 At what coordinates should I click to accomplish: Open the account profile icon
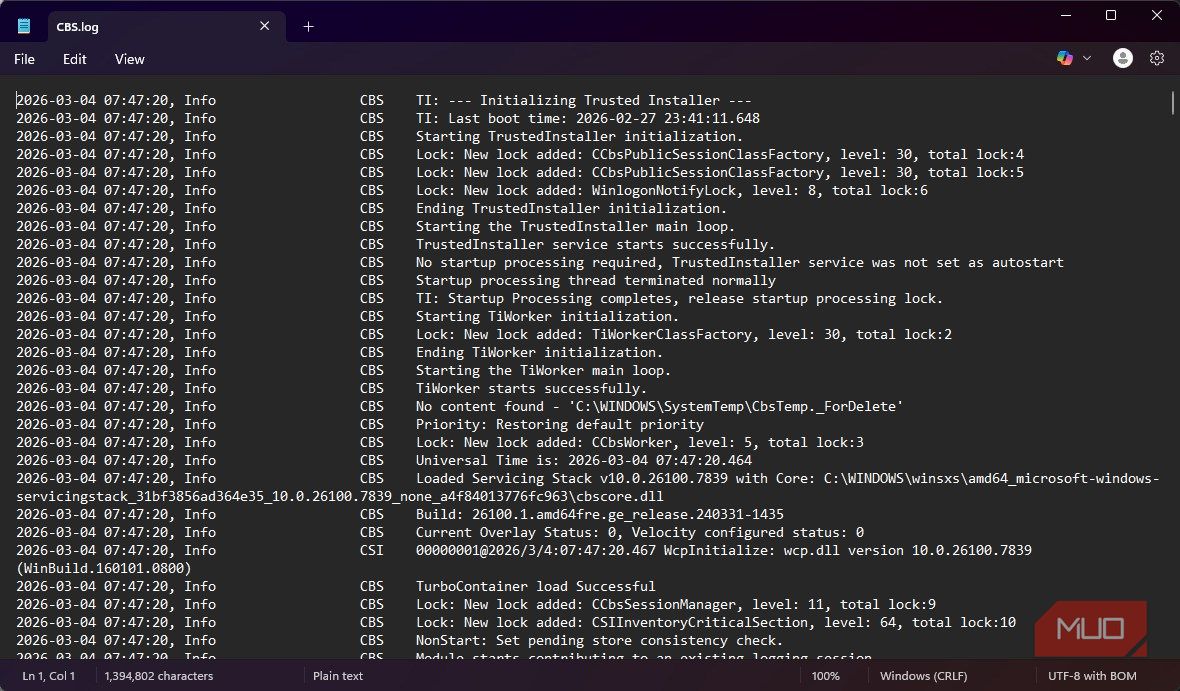pyautogui.click(x=1122, y=58)
